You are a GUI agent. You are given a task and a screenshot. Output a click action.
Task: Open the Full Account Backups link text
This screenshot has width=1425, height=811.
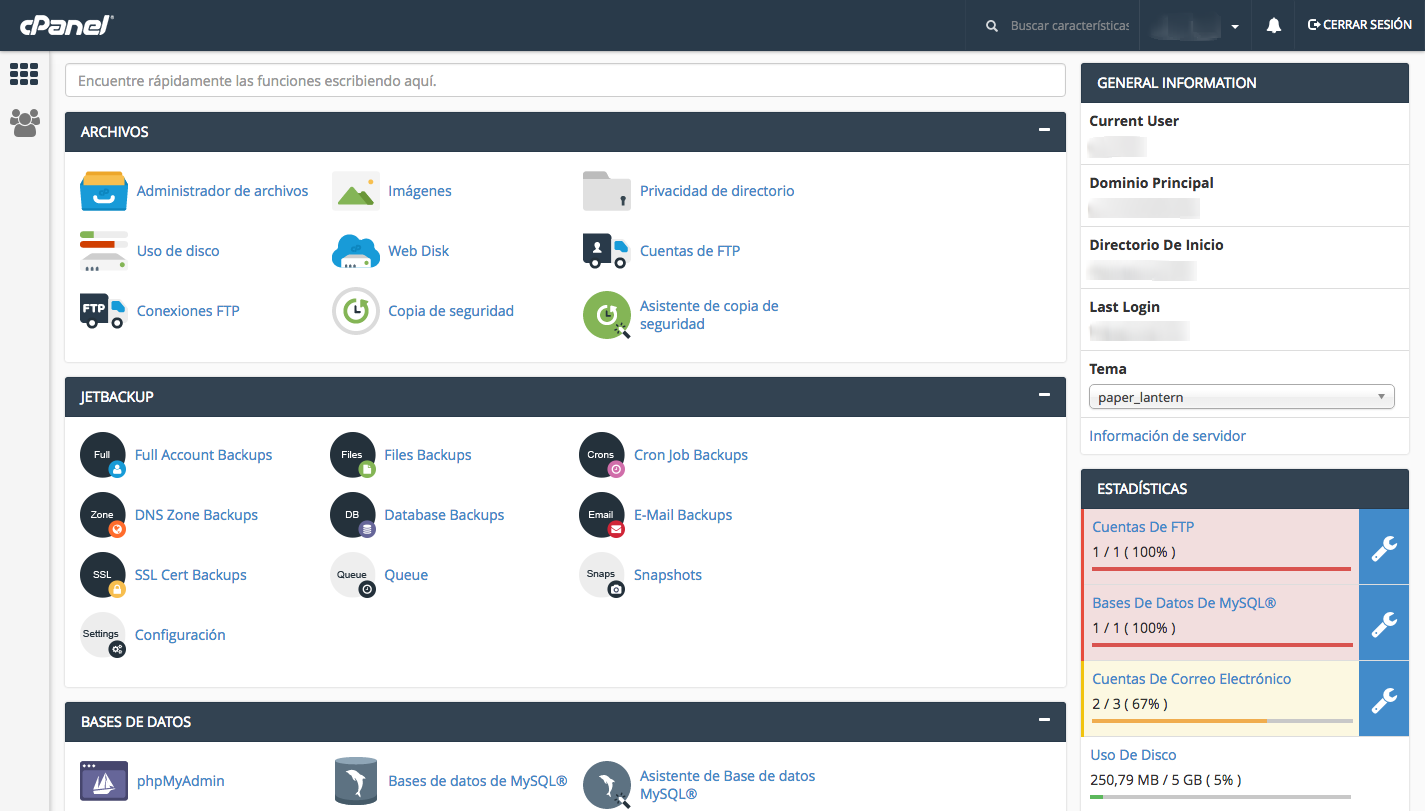[203, 455]
